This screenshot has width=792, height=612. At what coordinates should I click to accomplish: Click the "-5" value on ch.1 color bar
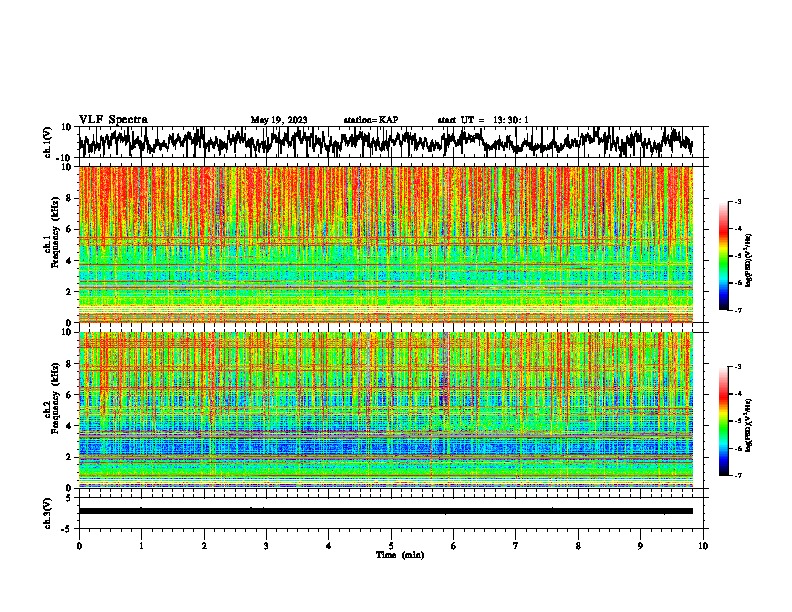[x=737, y=256]
